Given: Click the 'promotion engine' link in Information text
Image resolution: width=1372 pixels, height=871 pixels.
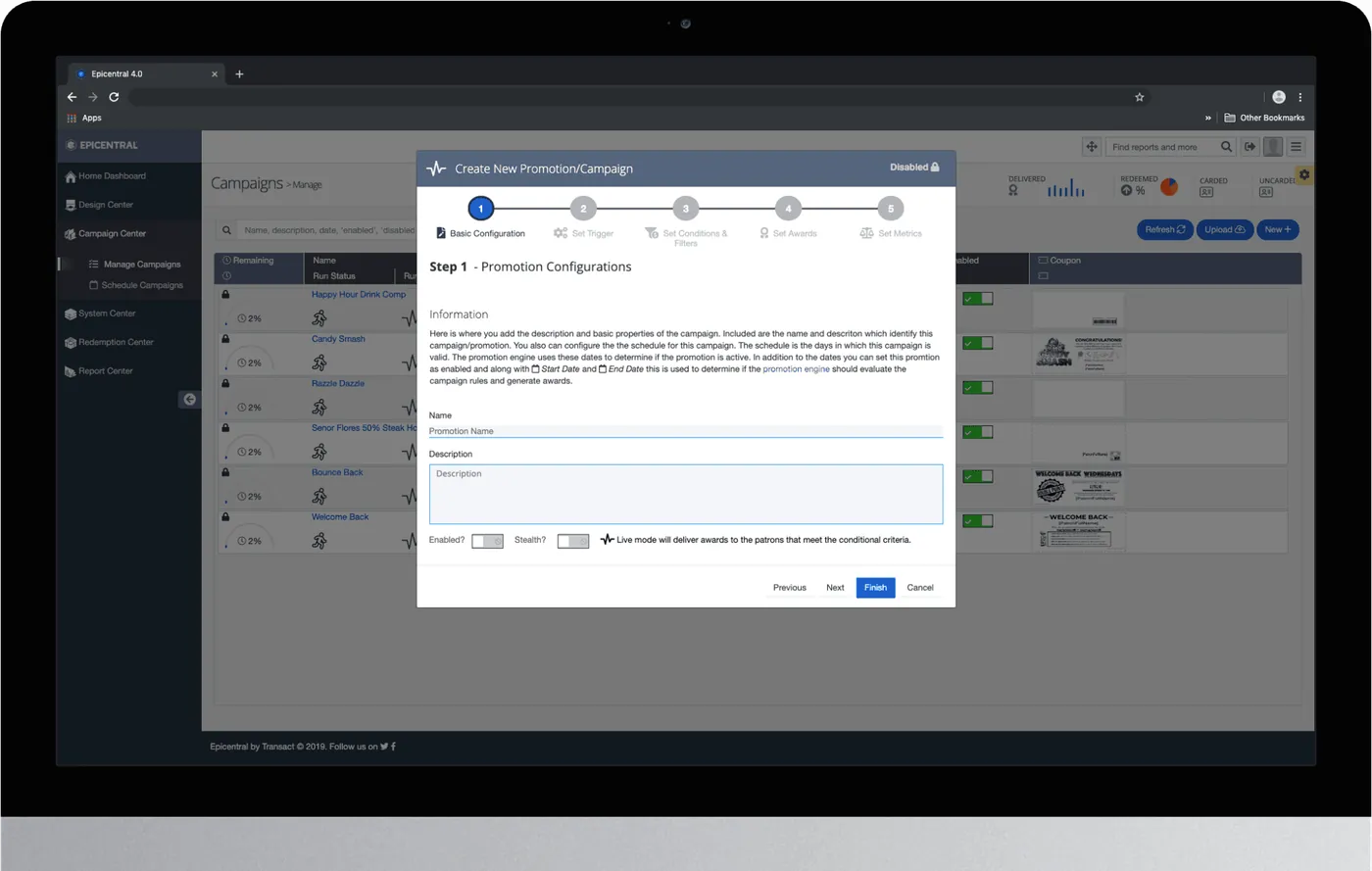Looking at the screenshot, I should (796, 369).
